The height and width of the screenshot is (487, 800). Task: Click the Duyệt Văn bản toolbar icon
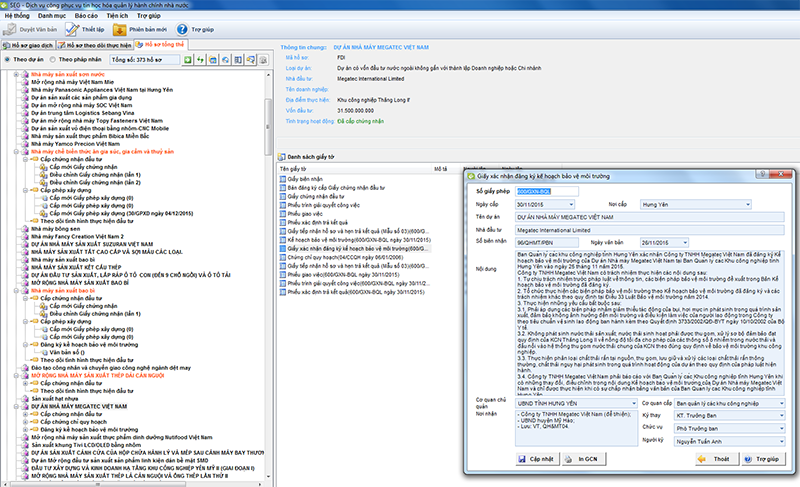point(9,30)
